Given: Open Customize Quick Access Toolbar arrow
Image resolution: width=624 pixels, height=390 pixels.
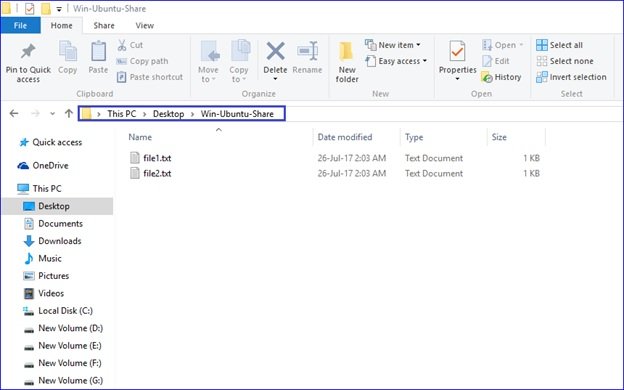Looking at the screenshot, I should [x=59, y=9].
